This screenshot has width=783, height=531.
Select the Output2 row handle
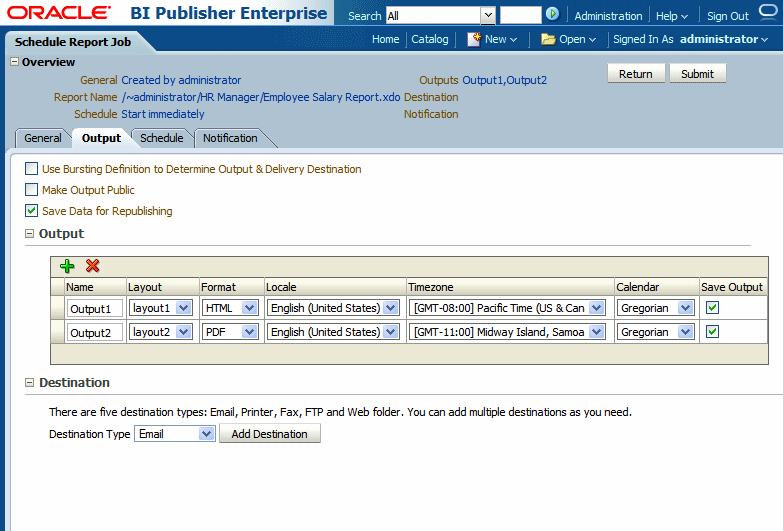click(x=57, y=332)
